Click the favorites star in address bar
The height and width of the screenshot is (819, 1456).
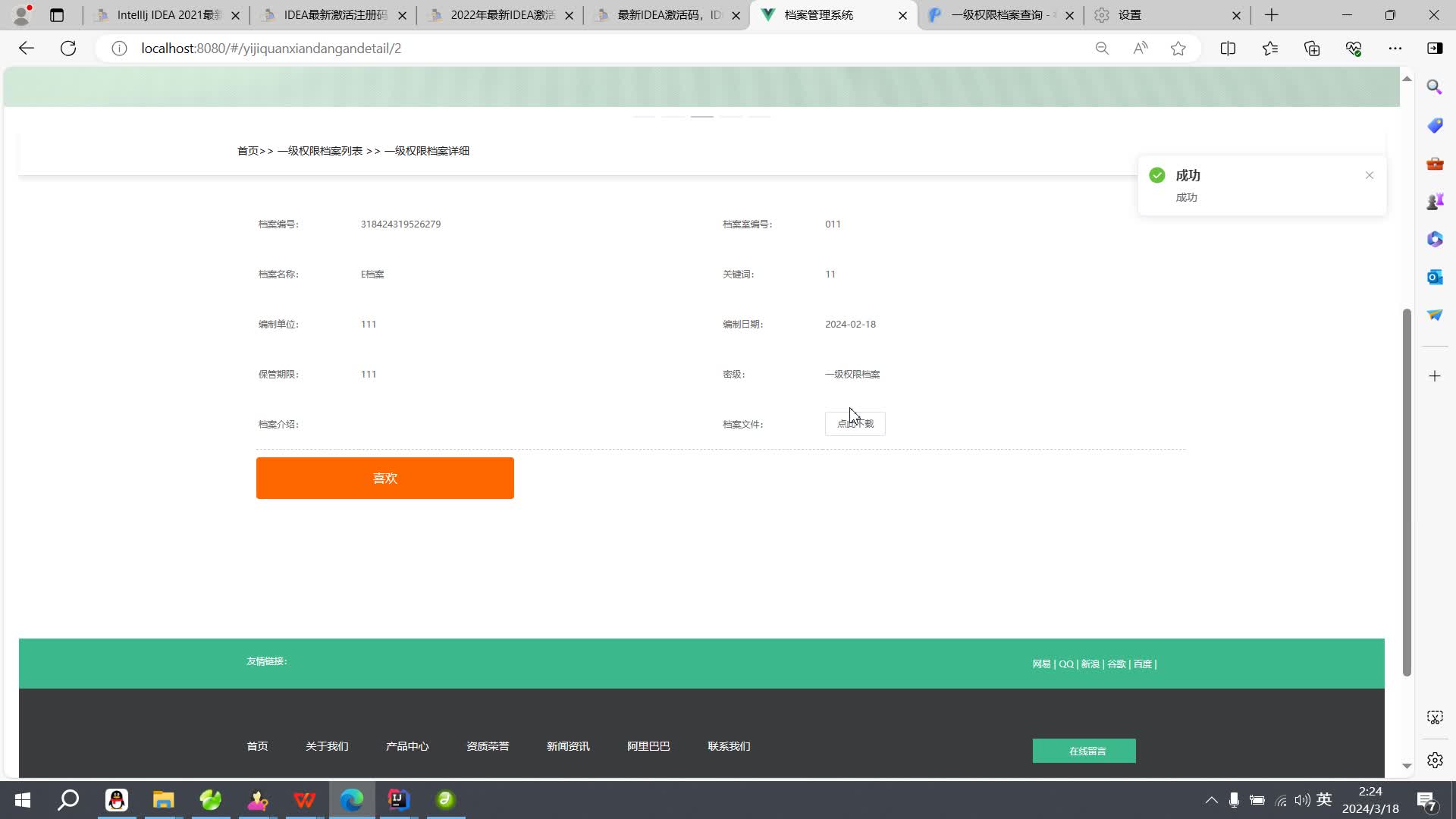click(1178, 49)
